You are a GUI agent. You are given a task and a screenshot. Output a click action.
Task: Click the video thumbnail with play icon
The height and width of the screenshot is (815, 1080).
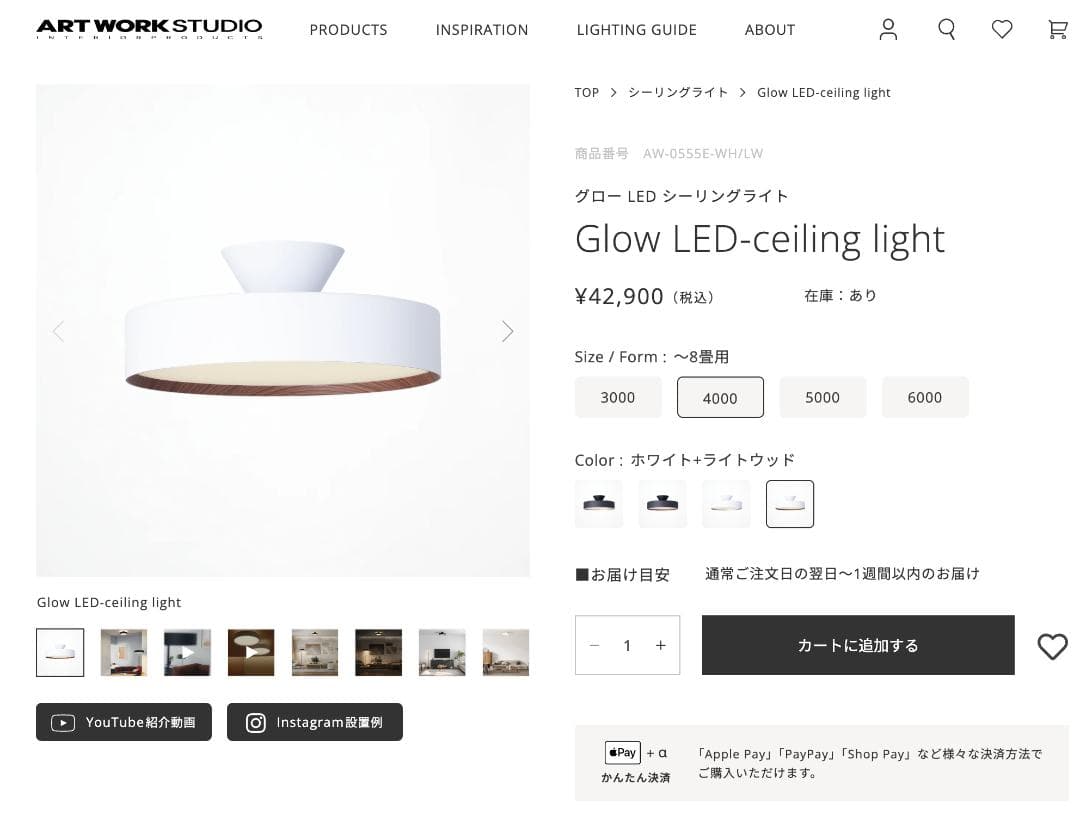click(x=187, y=651)
